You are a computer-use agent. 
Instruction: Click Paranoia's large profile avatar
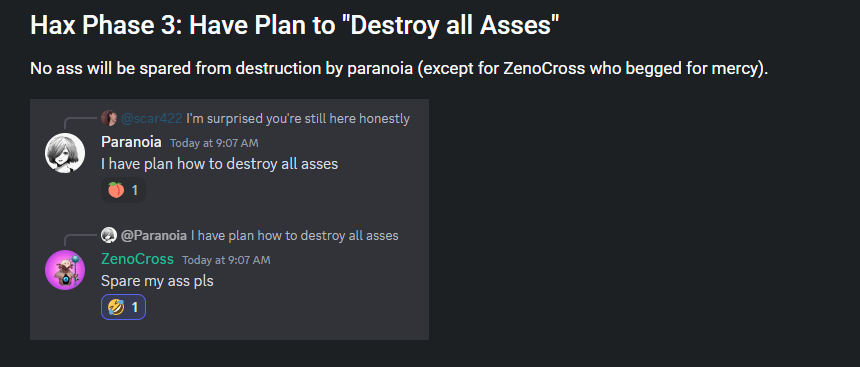coord(65,153)
